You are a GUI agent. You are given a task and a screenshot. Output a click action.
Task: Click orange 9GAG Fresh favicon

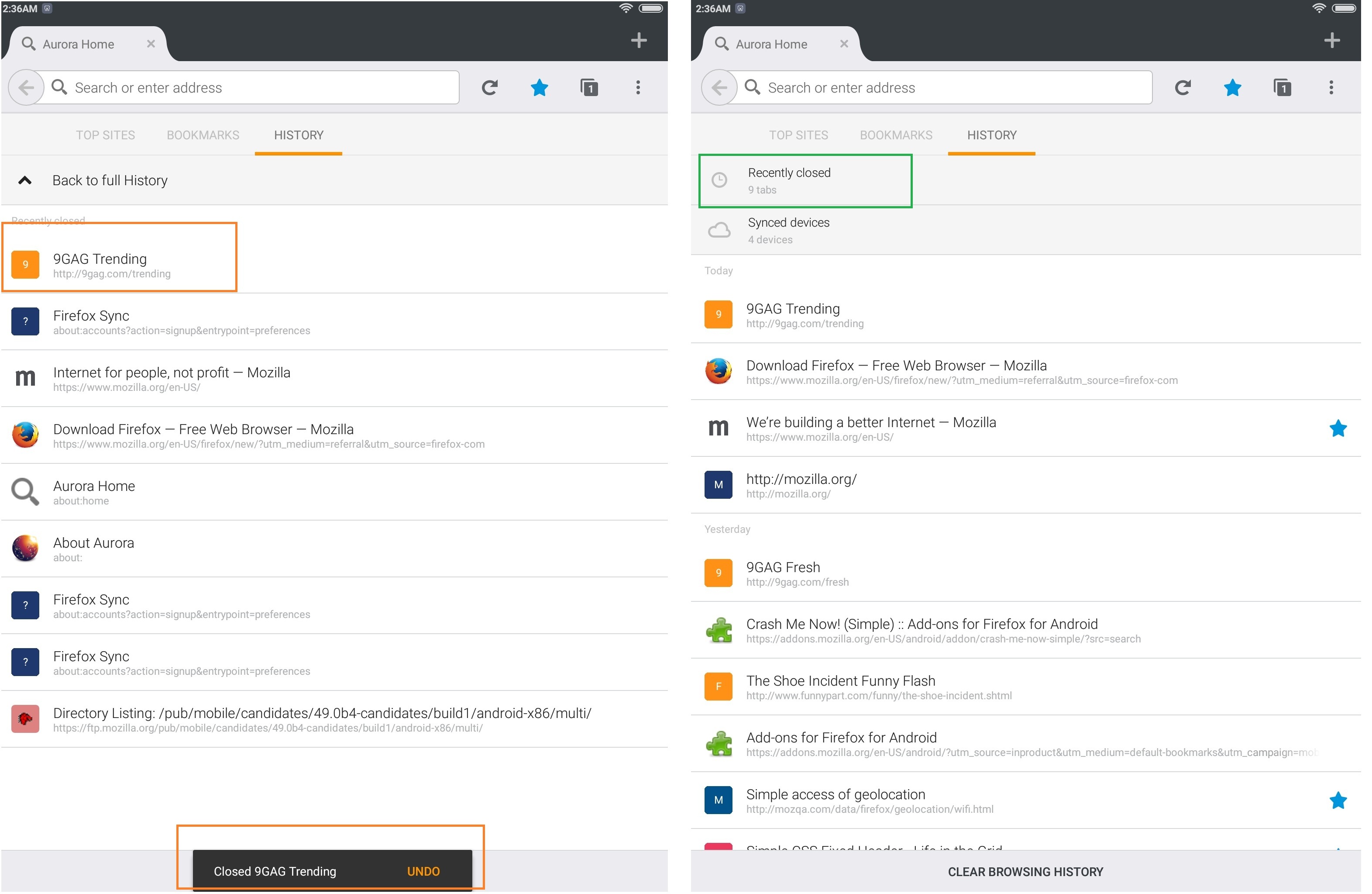coord(718,573)
